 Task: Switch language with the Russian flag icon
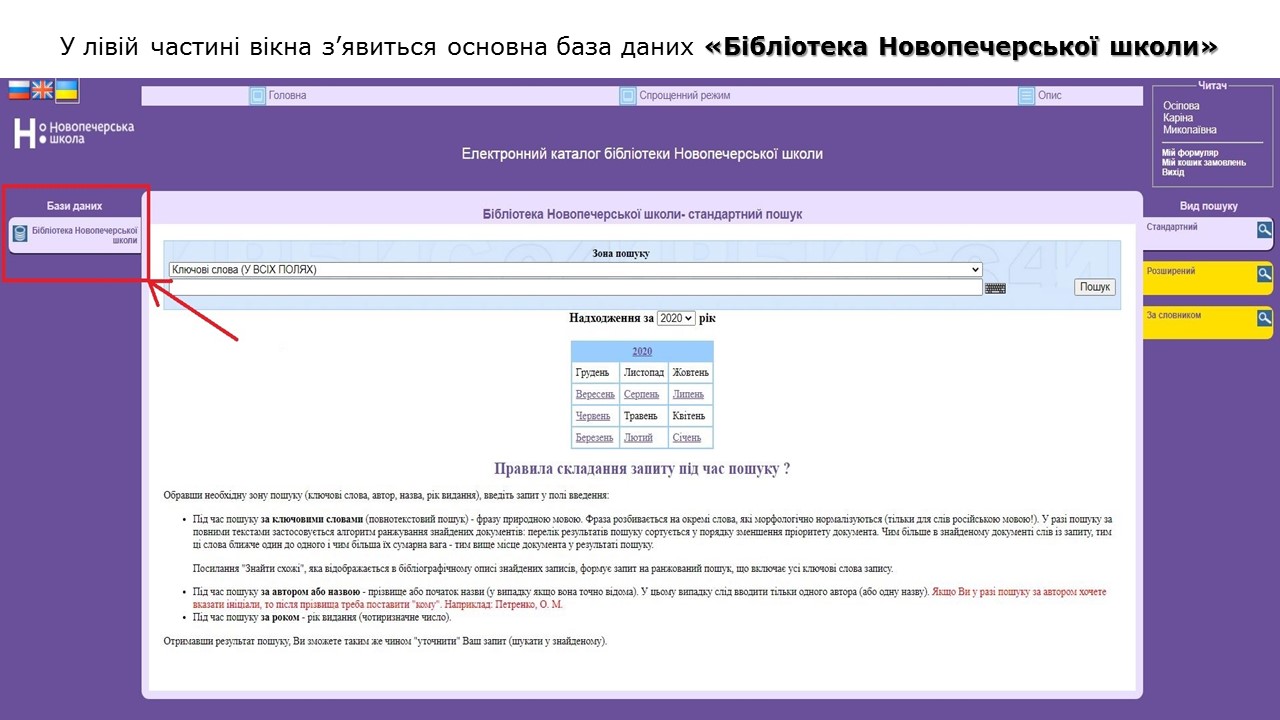click(x=19, y=91)
